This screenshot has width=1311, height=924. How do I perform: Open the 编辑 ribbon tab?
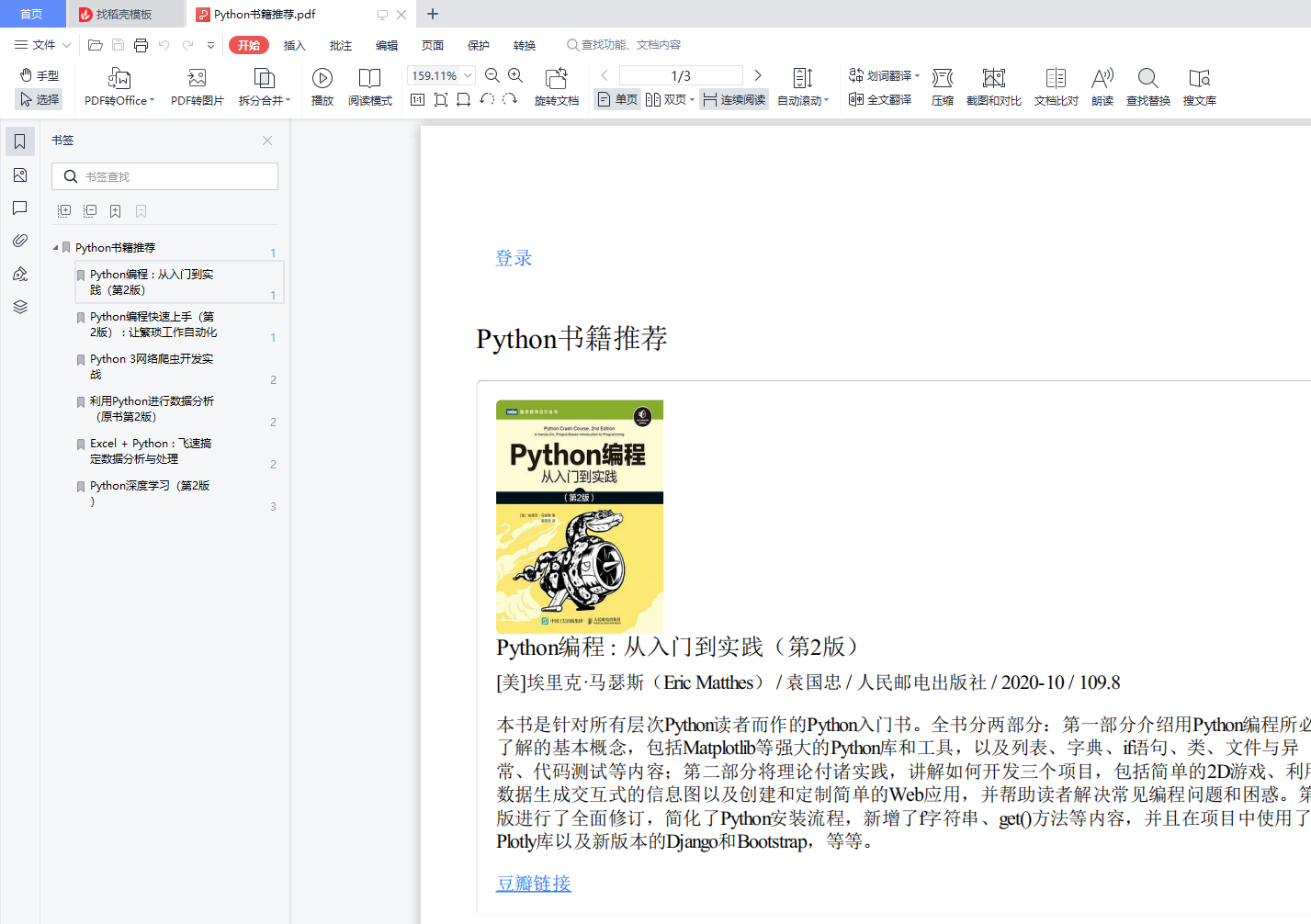(387, 45)
